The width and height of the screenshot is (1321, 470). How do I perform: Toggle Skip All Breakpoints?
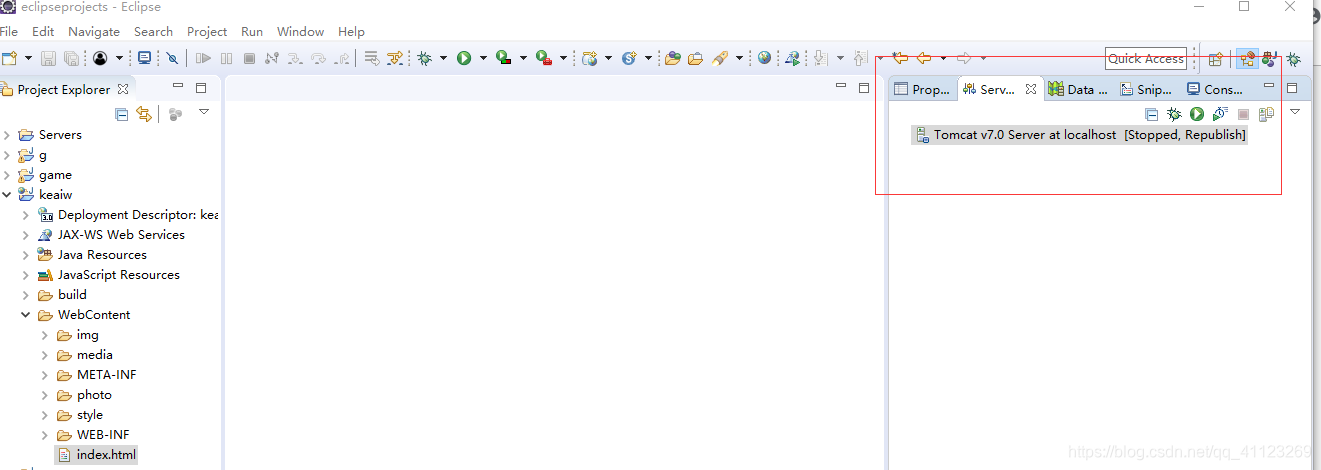pos(172,58)
